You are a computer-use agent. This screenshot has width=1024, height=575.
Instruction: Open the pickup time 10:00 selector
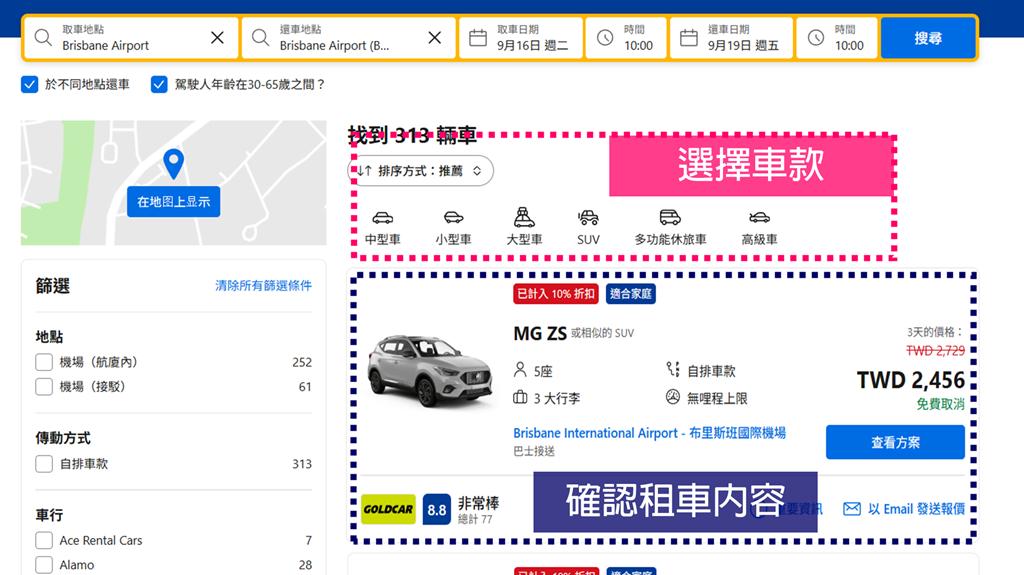point(626,38)
